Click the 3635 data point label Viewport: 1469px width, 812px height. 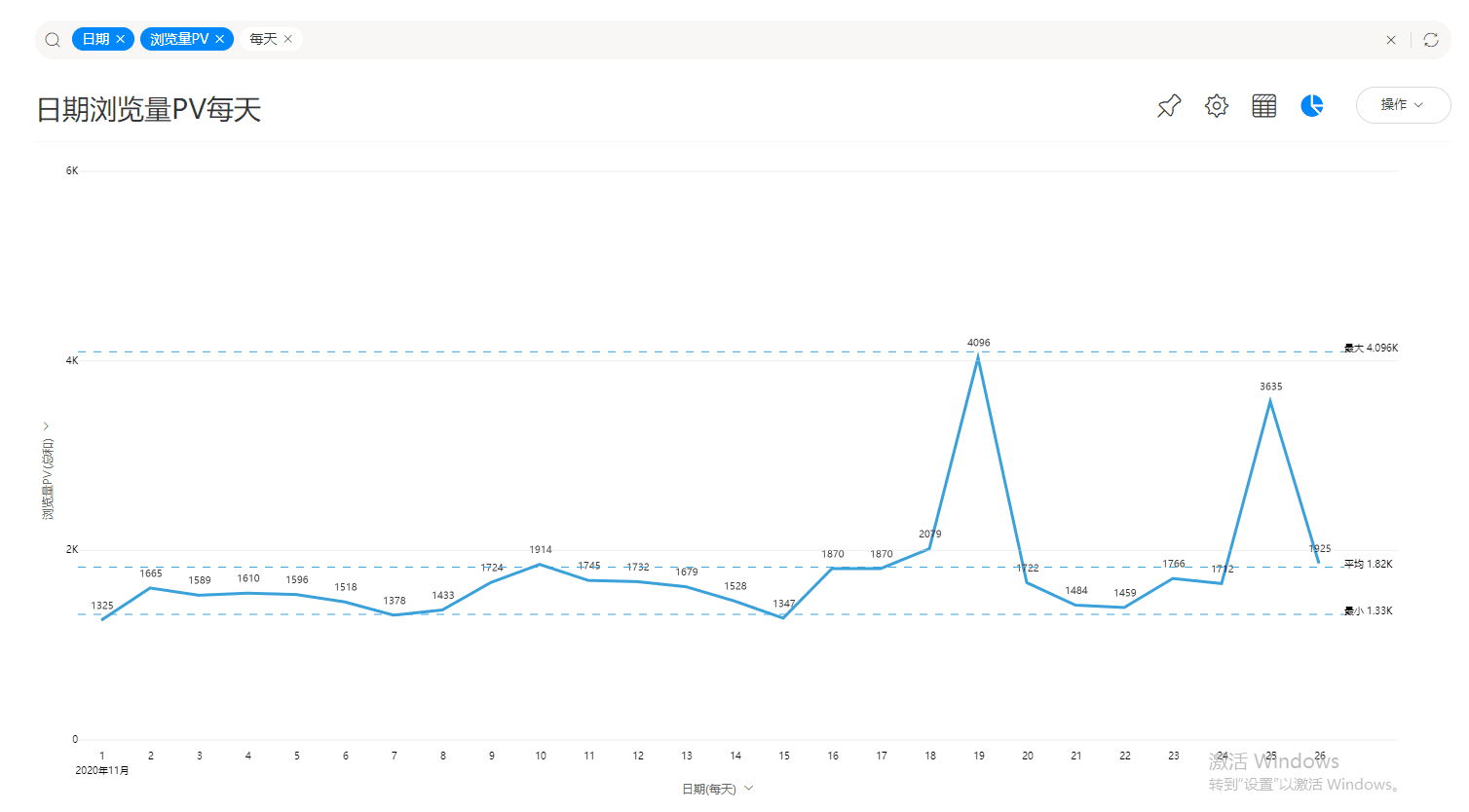(x=1271, y=387)
